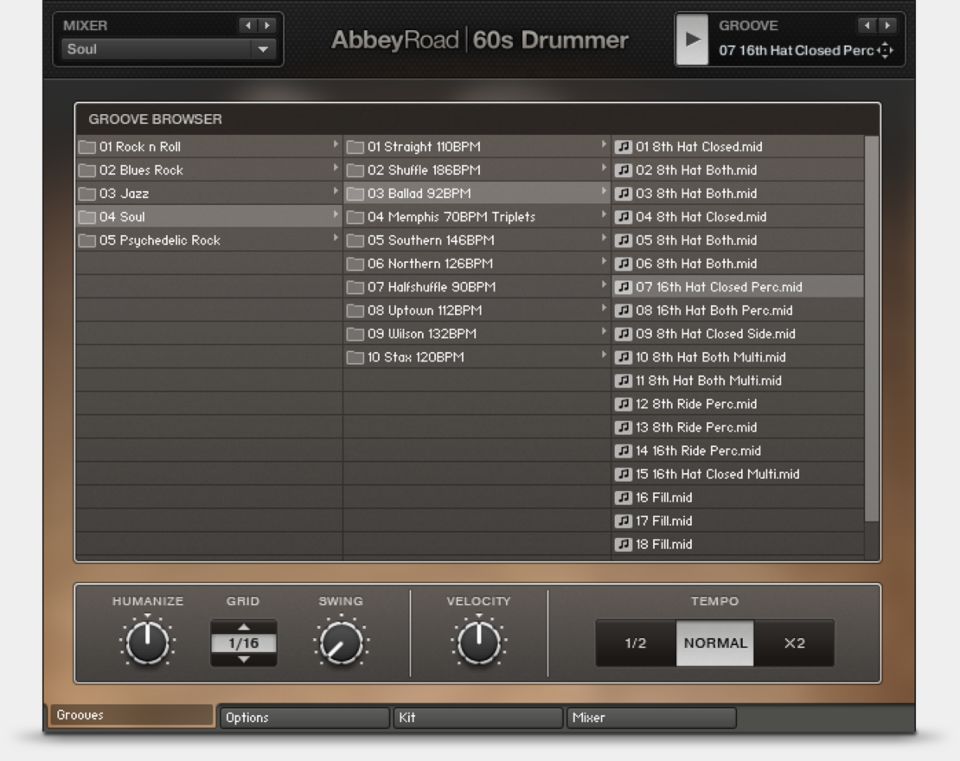This screenshot has width=960, height=761.
Task: Click the Swing knob
Action: point(341,643)
